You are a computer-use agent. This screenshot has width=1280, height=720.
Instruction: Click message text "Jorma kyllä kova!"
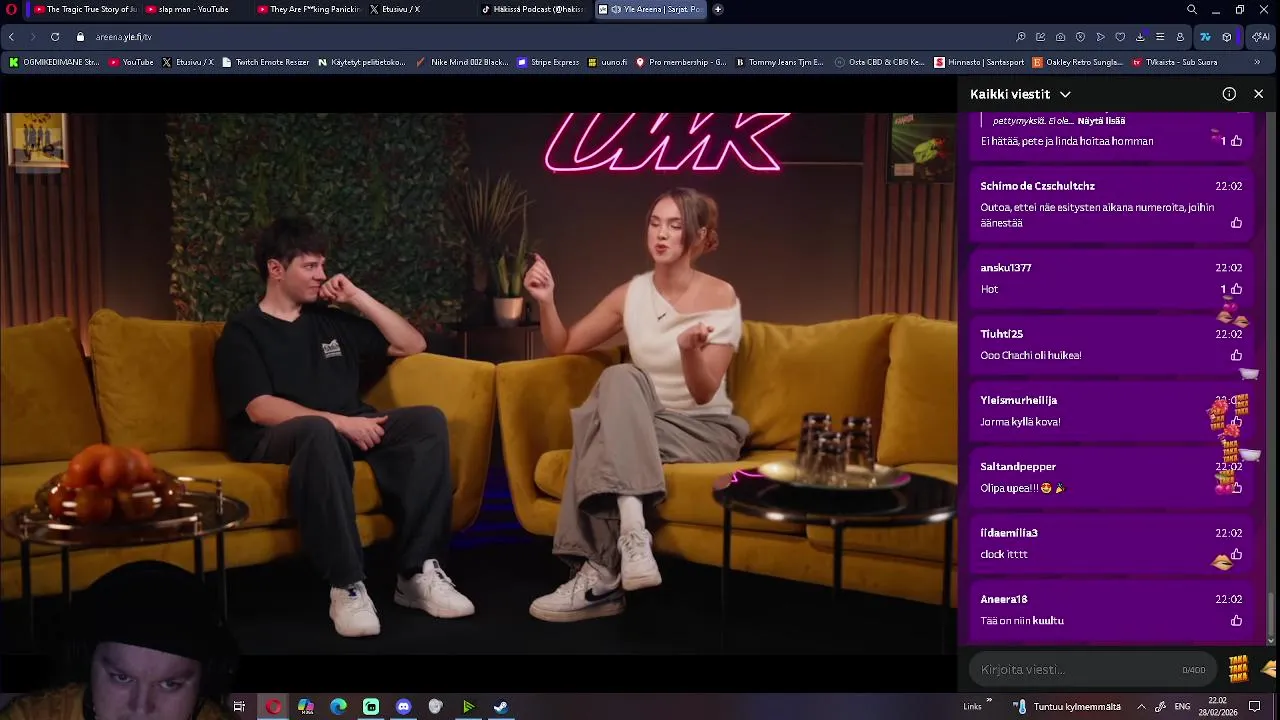[x=1020, y=422]
